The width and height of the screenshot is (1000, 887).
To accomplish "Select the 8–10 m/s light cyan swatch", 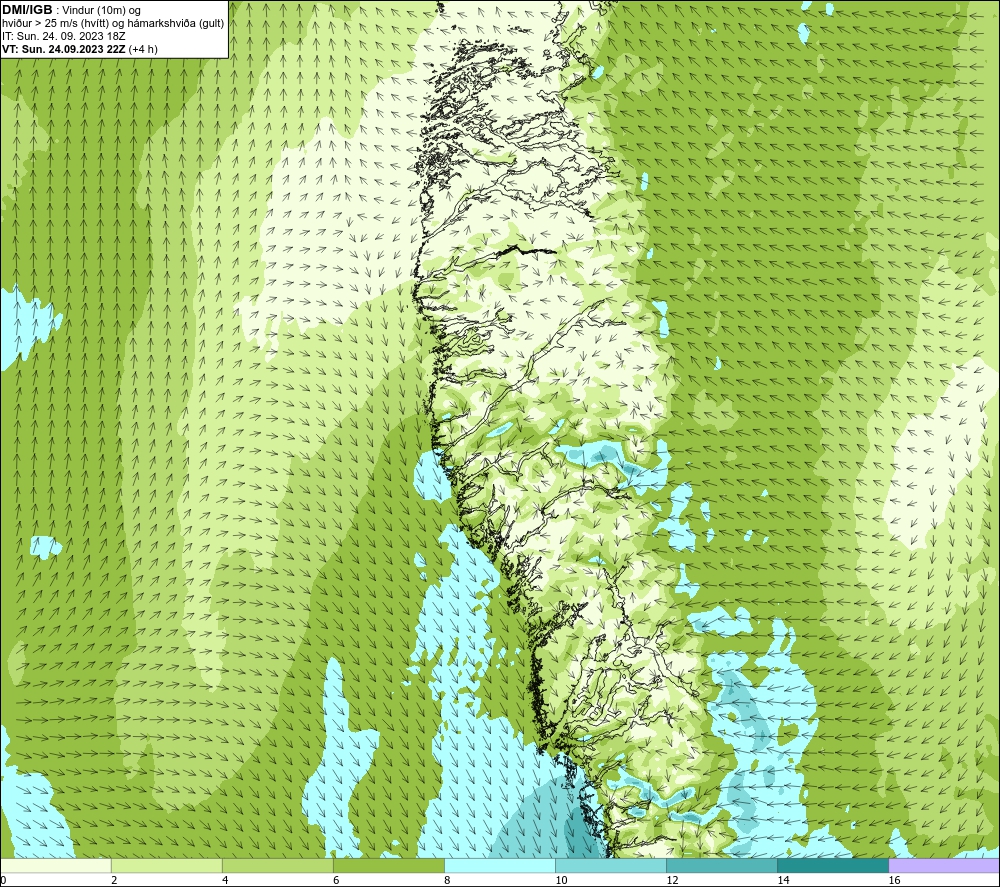I will click(500, 865).
